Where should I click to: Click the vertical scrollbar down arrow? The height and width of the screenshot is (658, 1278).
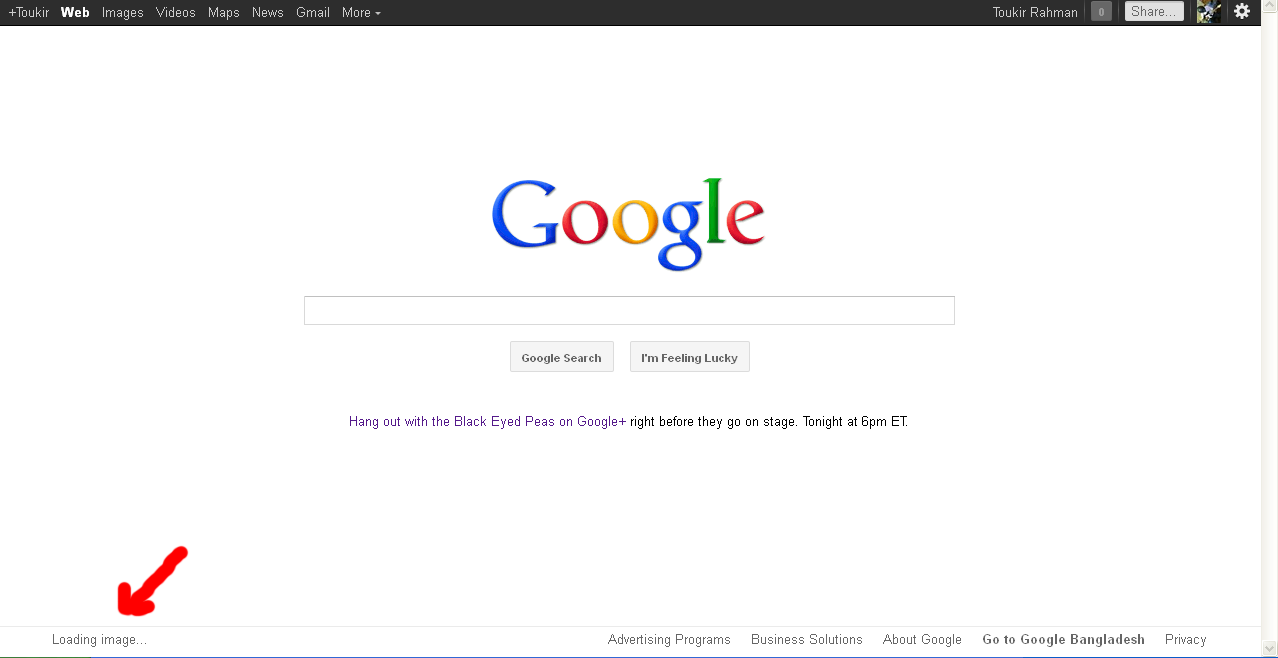tap(1269, 648)
